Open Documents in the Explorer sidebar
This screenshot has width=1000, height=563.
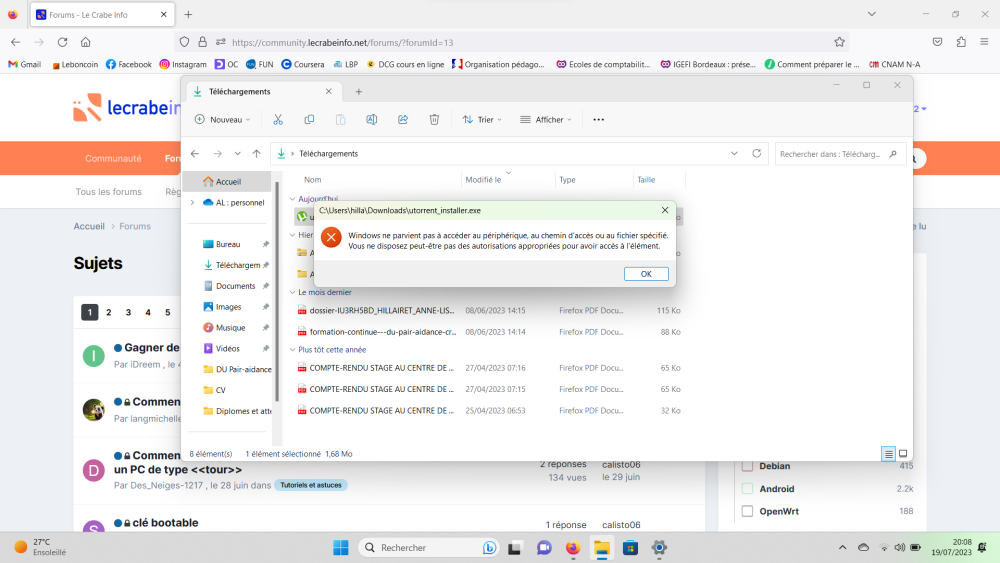point(235,286)
